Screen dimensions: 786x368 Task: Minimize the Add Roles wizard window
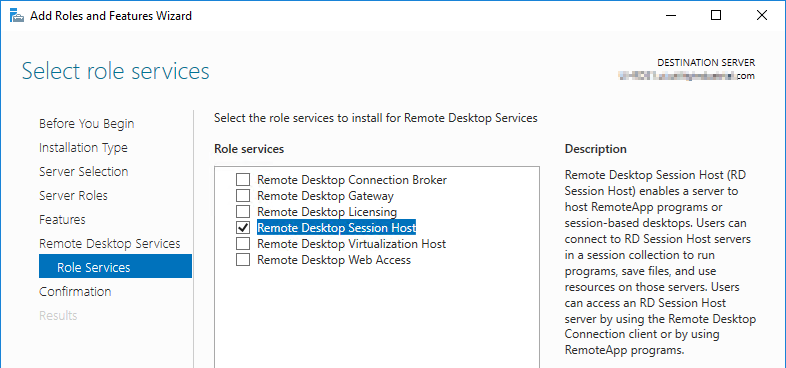click(670, 16)
